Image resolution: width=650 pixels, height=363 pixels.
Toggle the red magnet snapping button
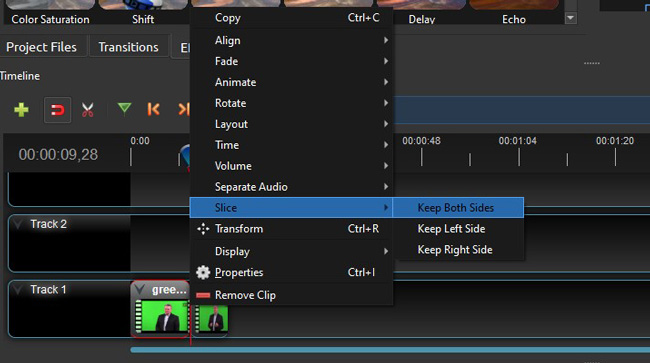(x=57, y=110)
